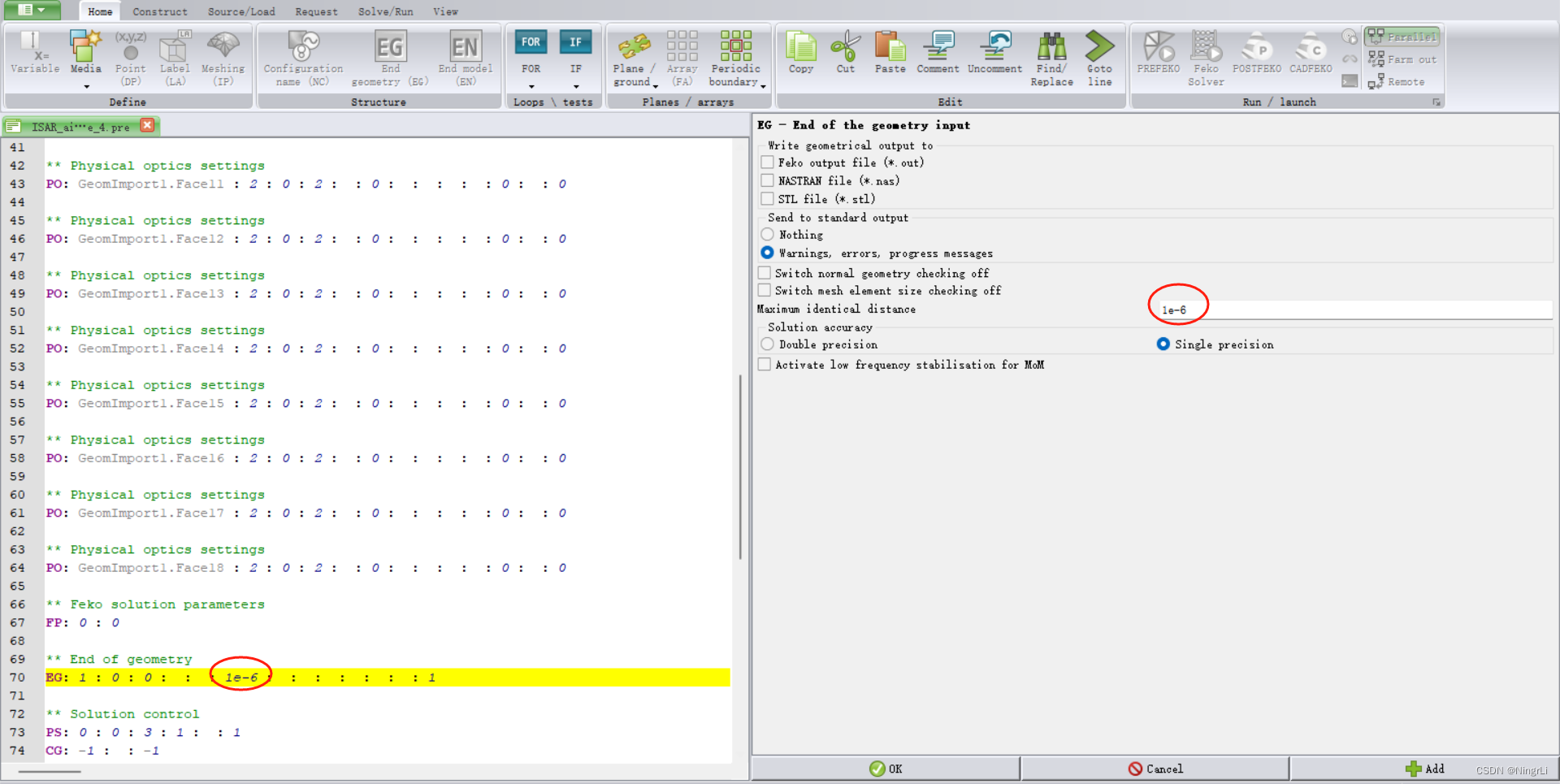Screen dimensions: 1560x784
Task: Insert Configuration name (NC) card
Action: pyautogui.click(x=303, y=58)
